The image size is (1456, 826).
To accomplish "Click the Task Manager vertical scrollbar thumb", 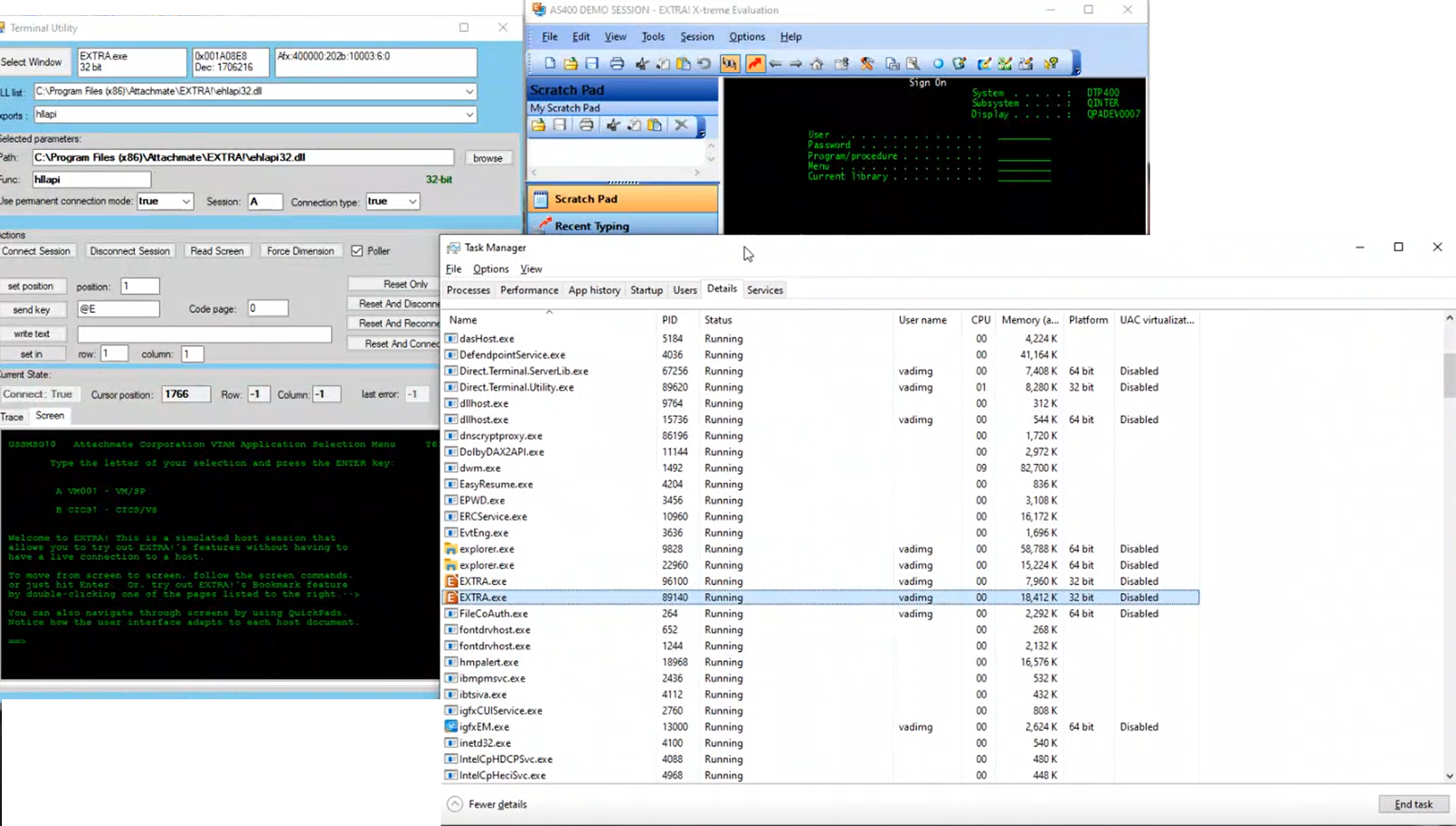I will point(1449,376).
